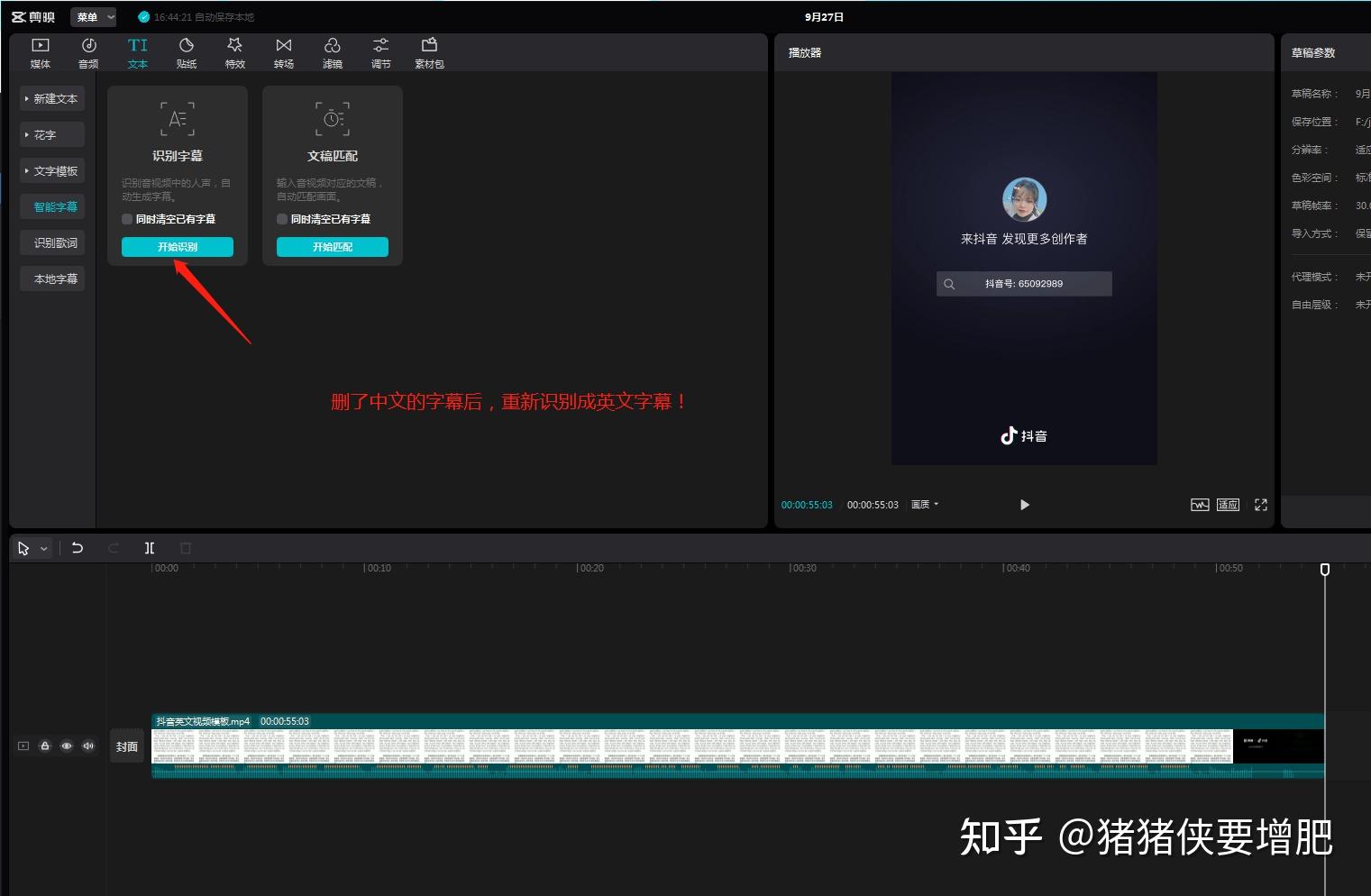Expand the selection tool chevron options
This screenshot has height=896, width=1371.
click(x=43, y=549)
